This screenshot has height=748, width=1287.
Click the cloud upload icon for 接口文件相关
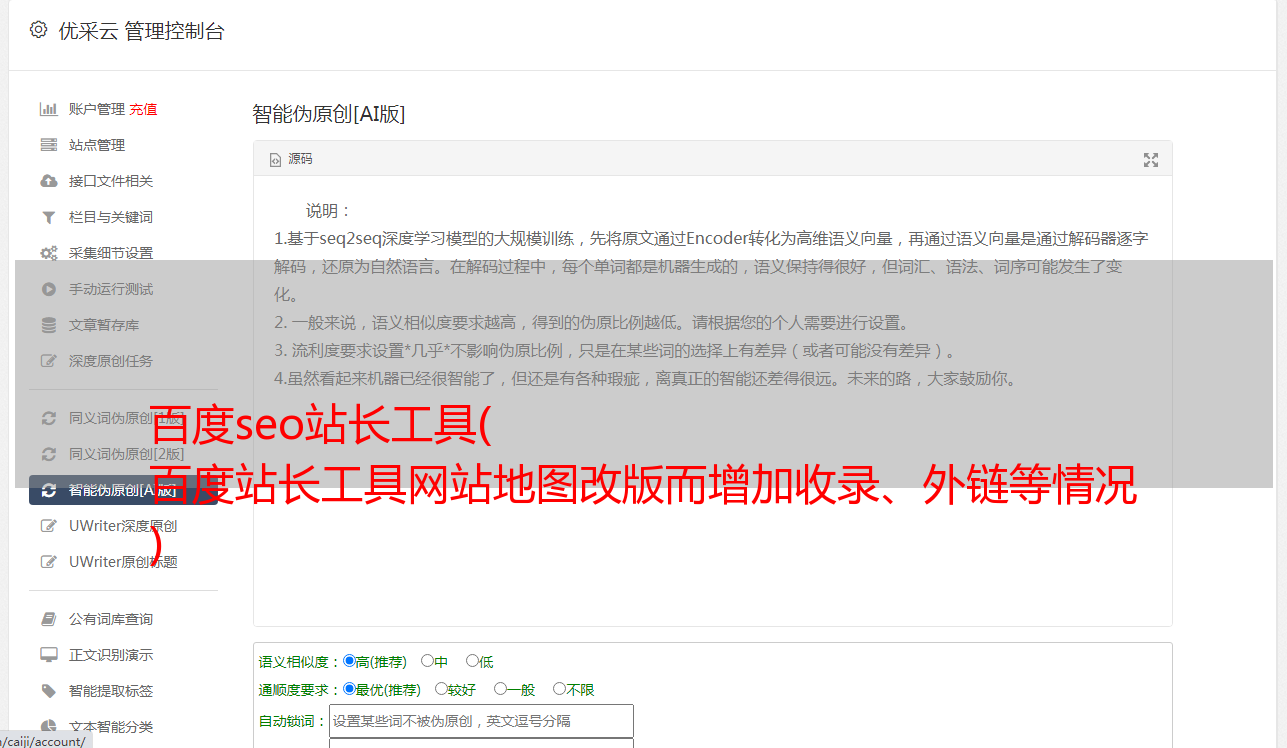tap(48, 181)
